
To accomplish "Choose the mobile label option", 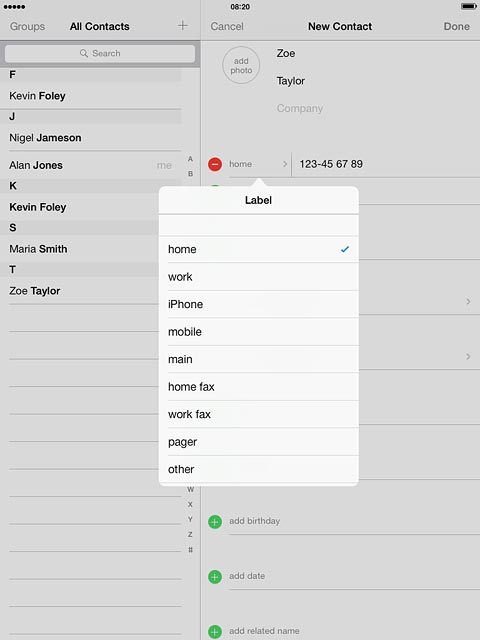I will click(x=259, y=332).
